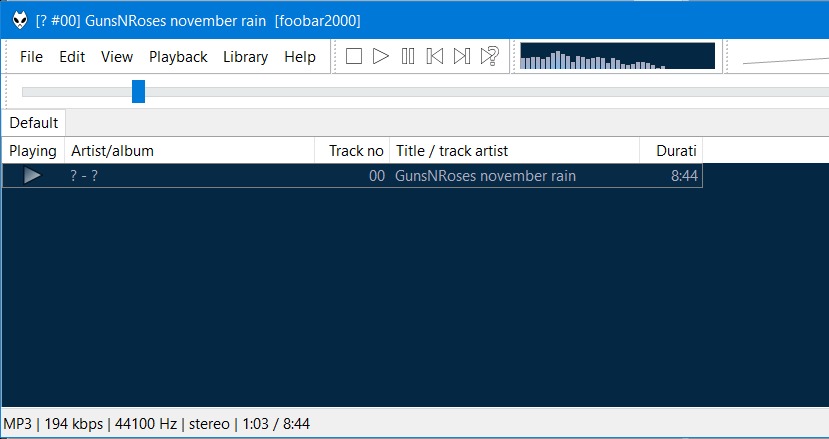Screen dimensions: 829x439
Task: Sort by Title / track artist column header
Action: click(514, 151)
